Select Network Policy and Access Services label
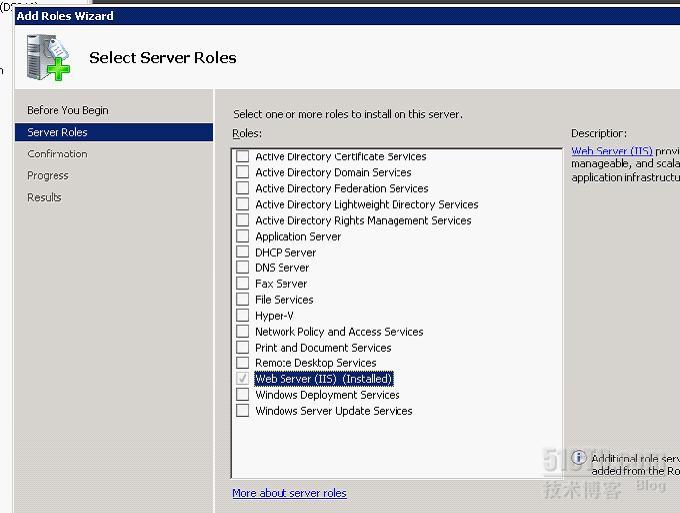This screenshot has width=680, height=513. click(x=339, y=331)
